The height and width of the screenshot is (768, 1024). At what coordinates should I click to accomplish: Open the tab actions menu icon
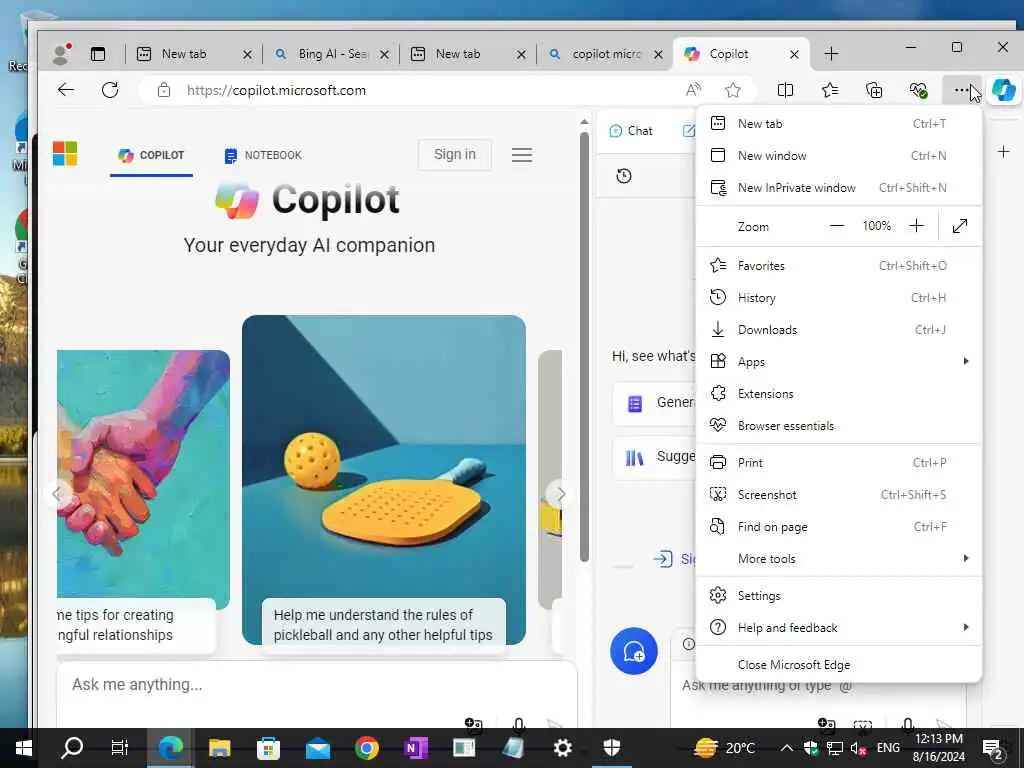tap(98, 54)
